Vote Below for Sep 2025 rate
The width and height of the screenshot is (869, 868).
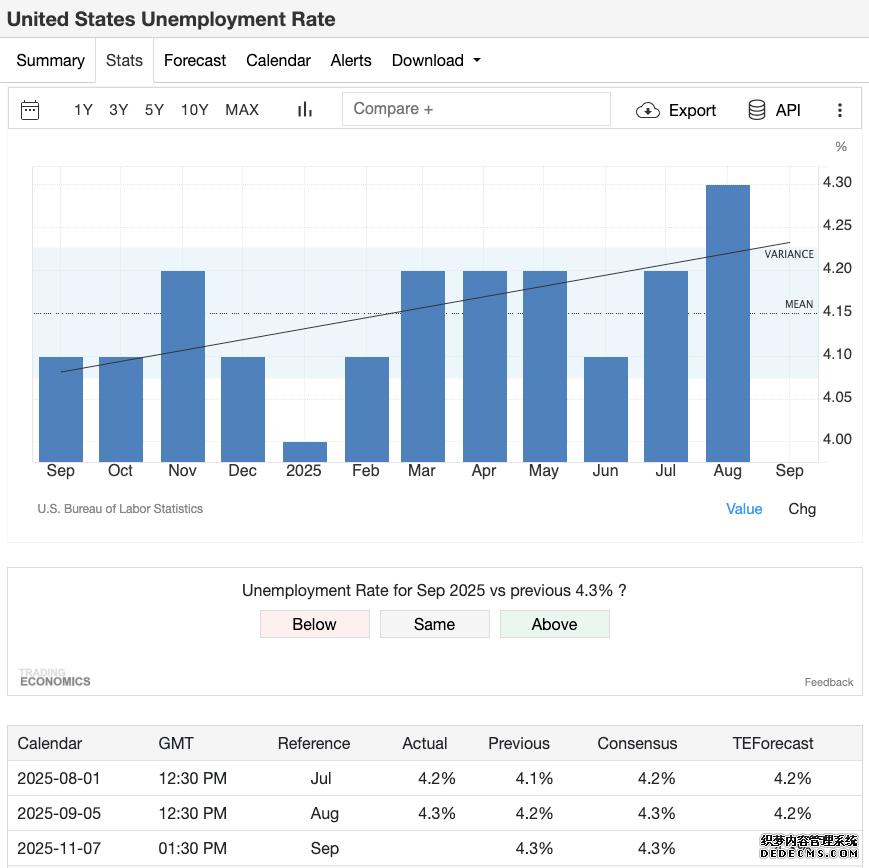[315, 624]
